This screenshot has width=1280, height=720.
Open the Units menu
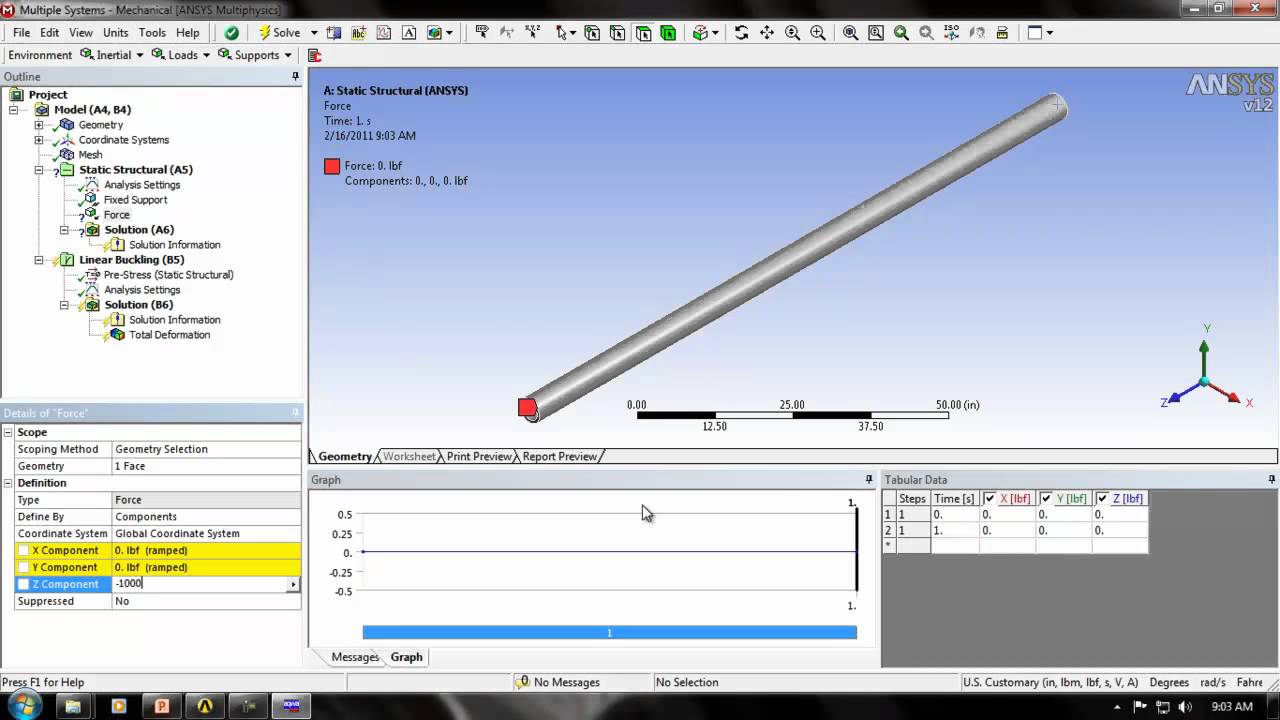[x=115, y=32]
